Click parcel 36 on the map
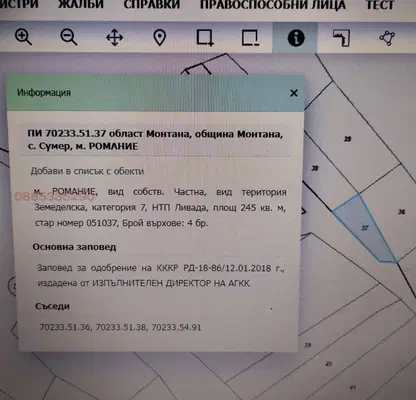416x400 pixels. click(402, 212)
